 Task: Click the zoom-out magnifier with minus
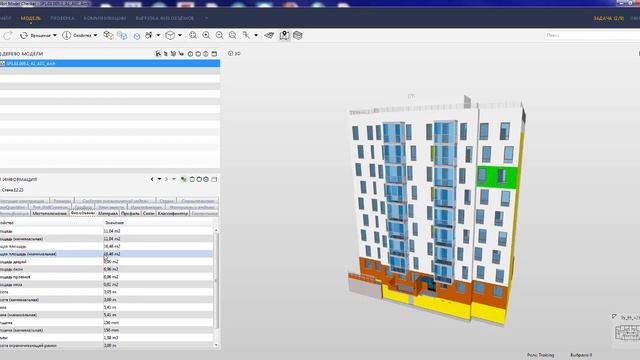220,36
